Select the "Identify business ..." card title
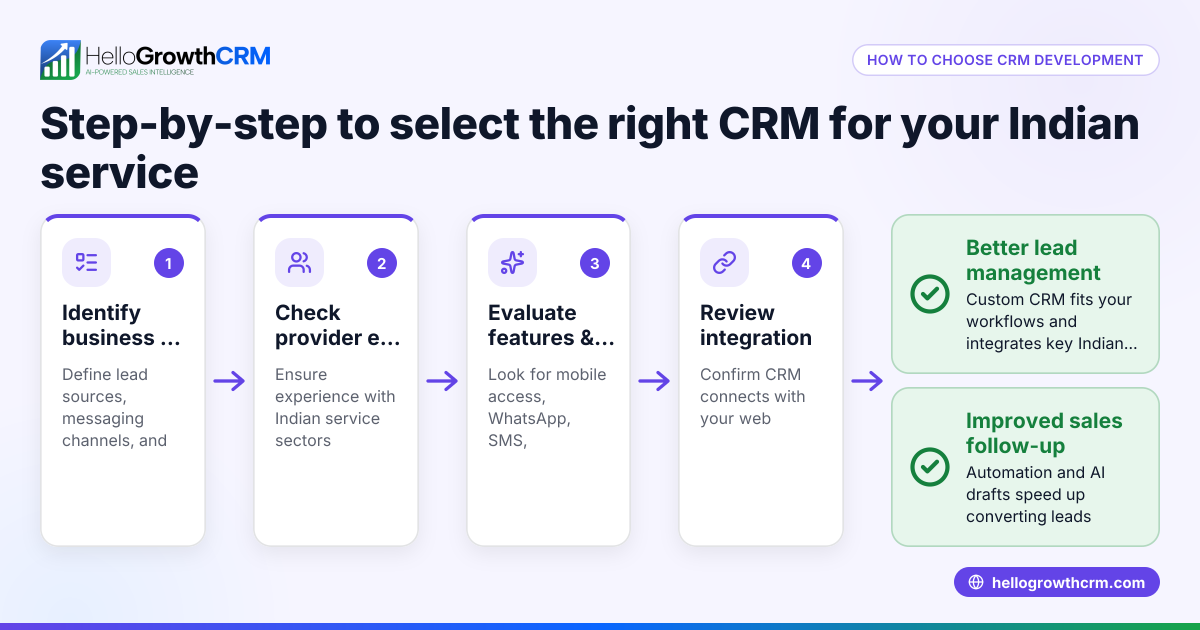Image resolution: width=1200 pixels, height=630 pixels. click(x=122, y=325)
